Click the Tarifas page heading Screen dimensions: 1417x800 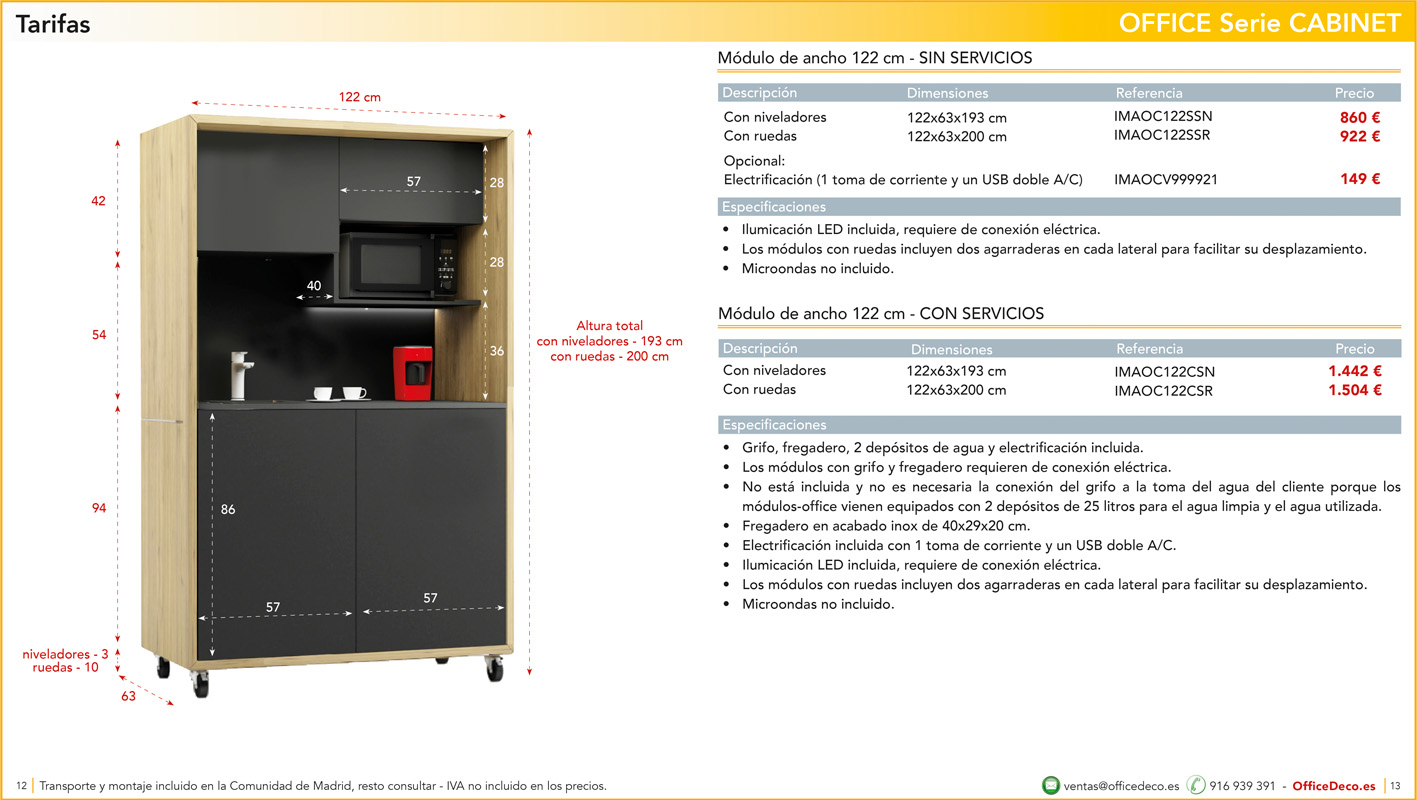[53, 24]
